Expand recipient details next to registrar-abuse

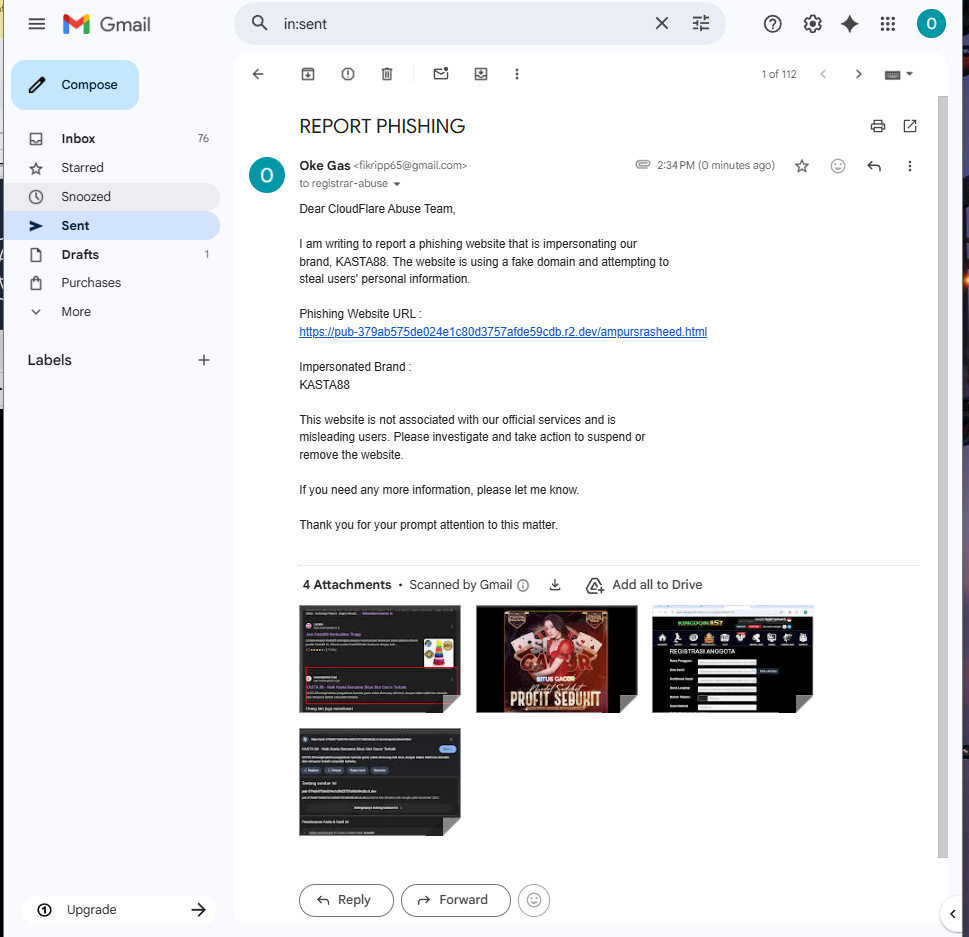tap(397, 184)
